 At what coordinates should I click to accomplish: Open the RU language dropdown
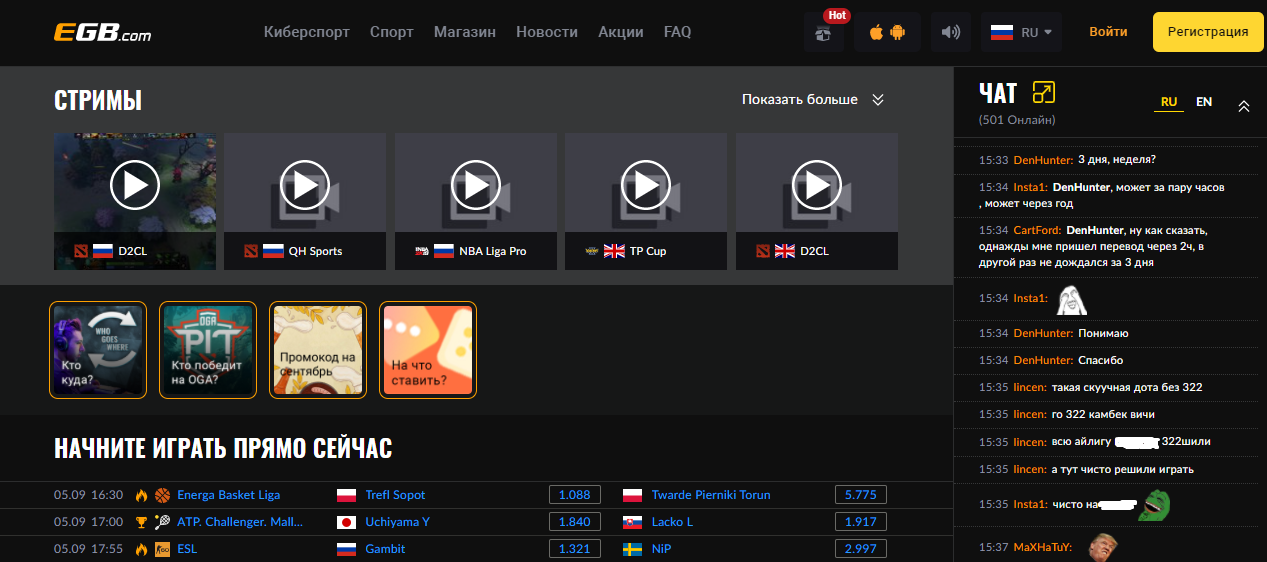1022,32
